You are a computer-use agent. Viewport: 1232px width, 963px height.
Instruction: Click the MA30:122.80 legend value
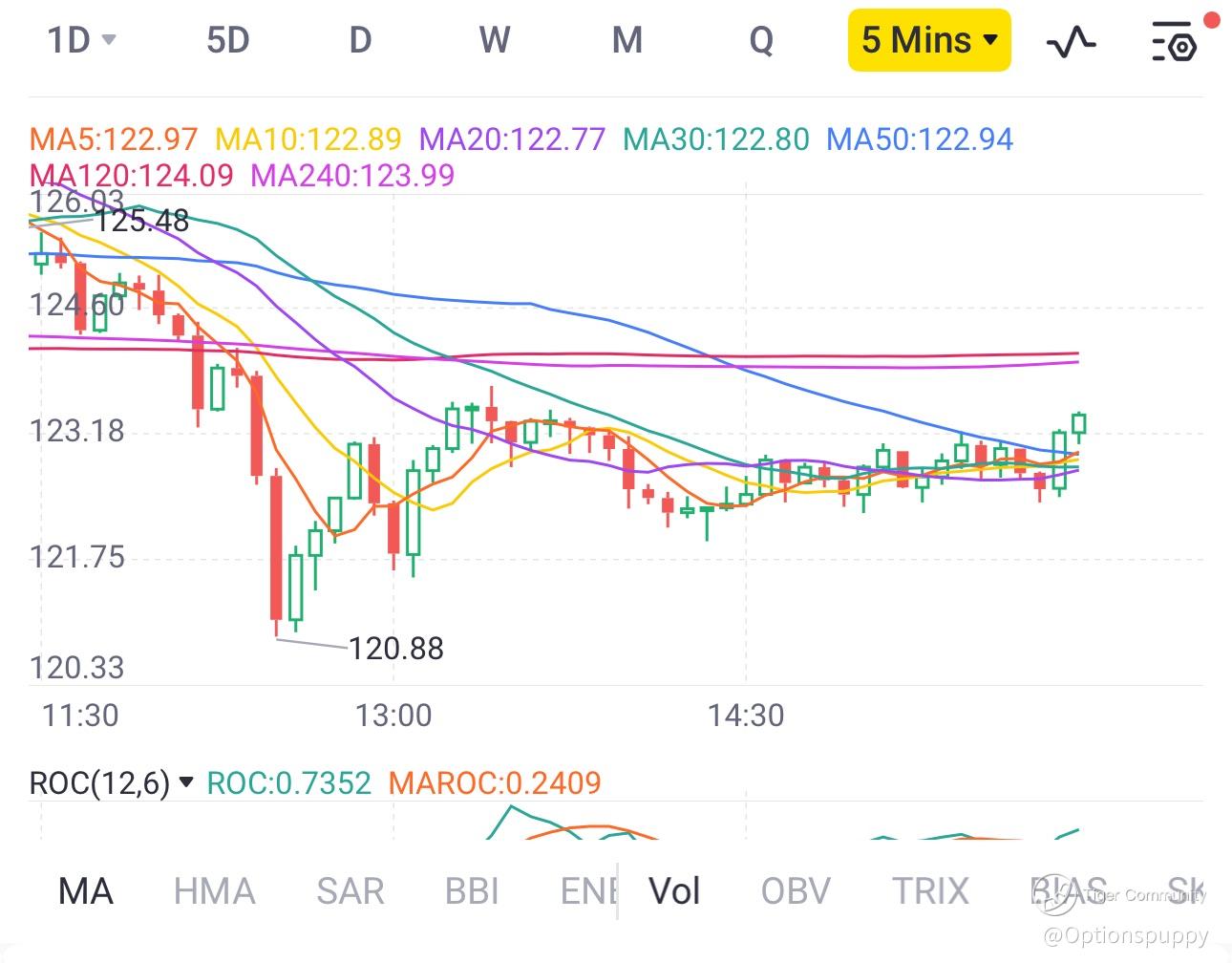point(715,139)
